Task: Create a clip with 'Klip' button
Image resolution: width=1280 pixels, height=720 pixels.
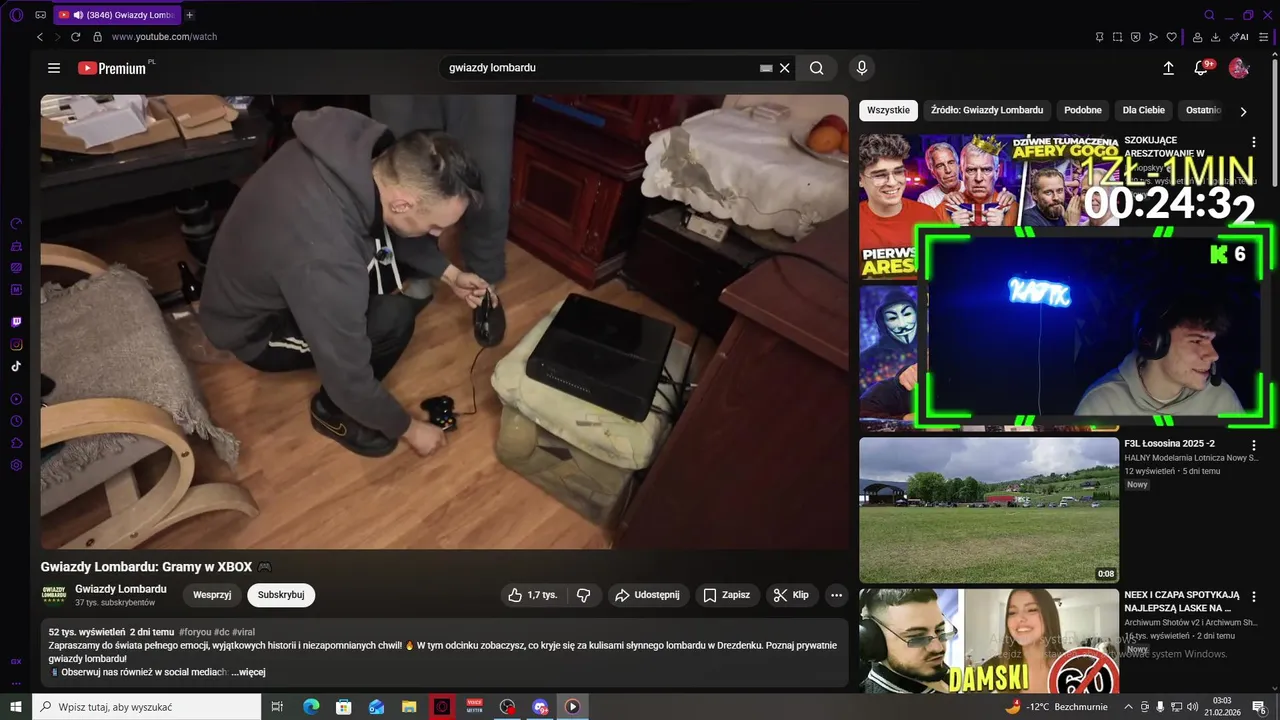Action: 791,595
